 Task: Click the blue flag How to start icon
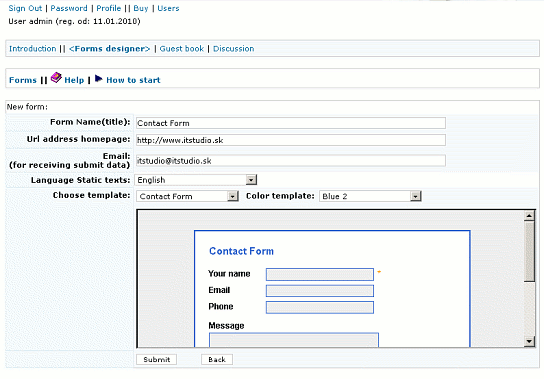[x=99, y=79]
